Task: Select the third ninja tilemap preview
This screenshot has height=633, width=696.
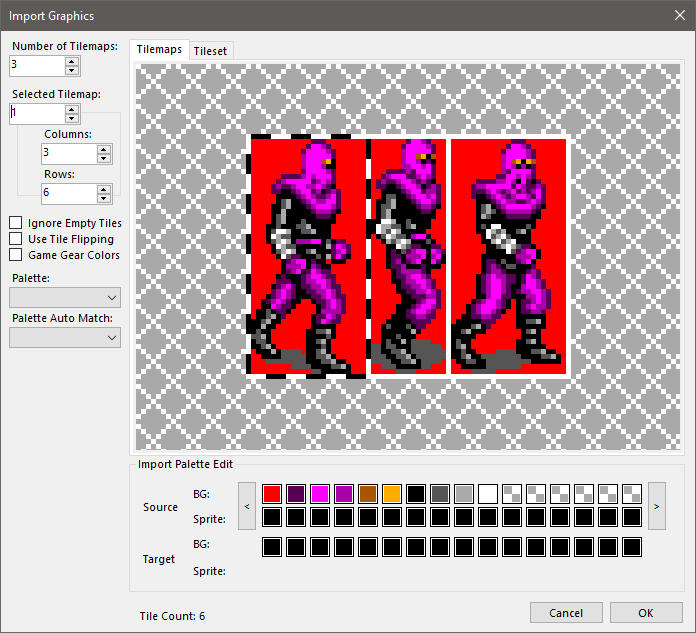Action: click(x=508, y=256)
